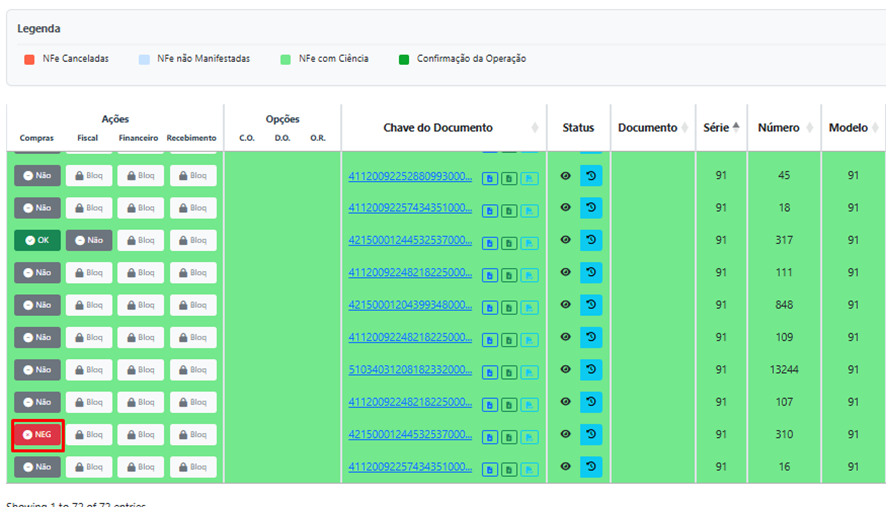
Task: Click green document icon in row 310
Action: click(x=509, y=437)
